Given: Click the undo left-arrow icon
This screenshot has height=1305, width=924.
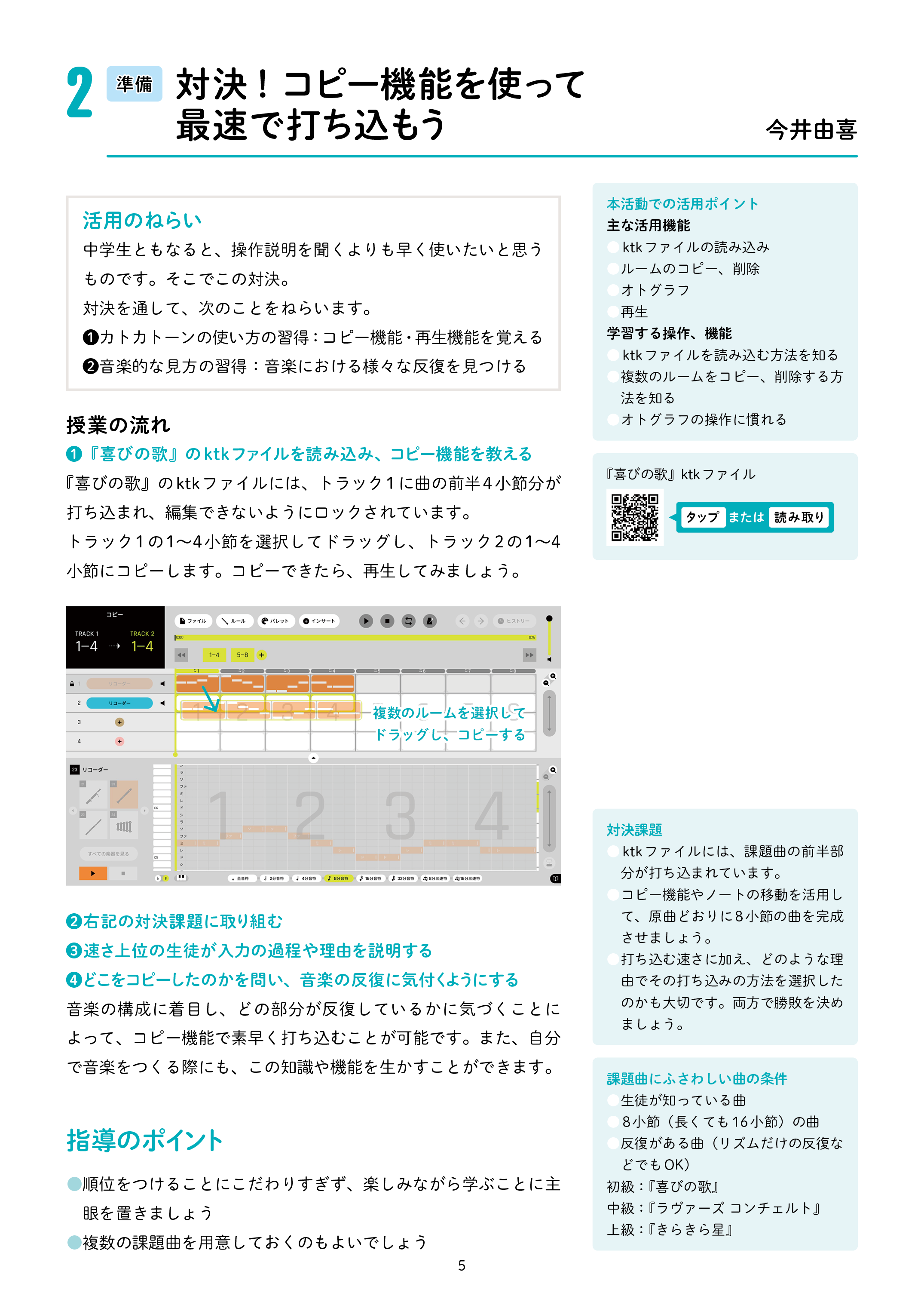Looking at the screenshot, I should tap(462, 621).
